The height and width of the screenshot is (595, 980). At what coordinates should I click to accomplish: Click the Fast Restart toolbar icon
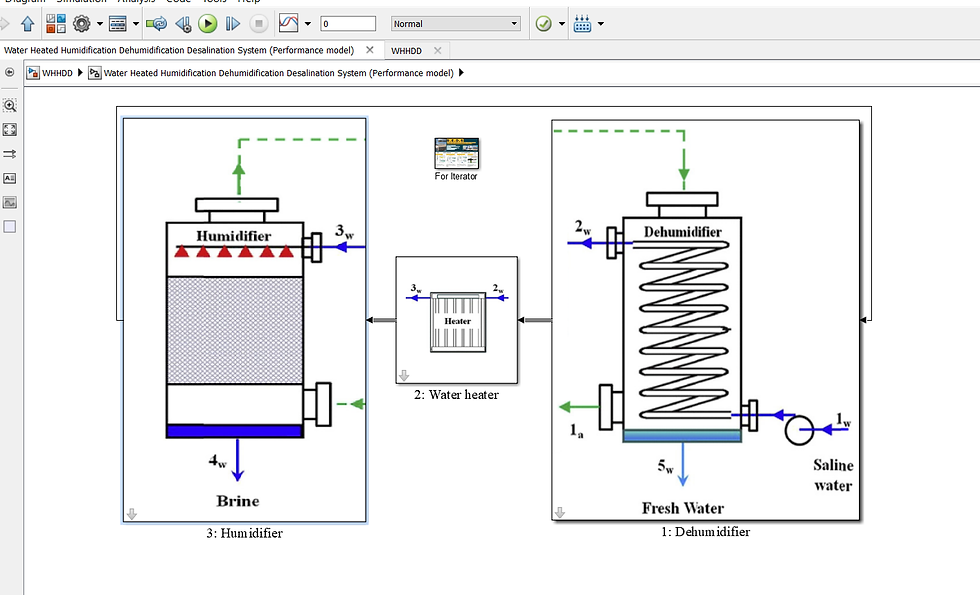click(156, 24)
